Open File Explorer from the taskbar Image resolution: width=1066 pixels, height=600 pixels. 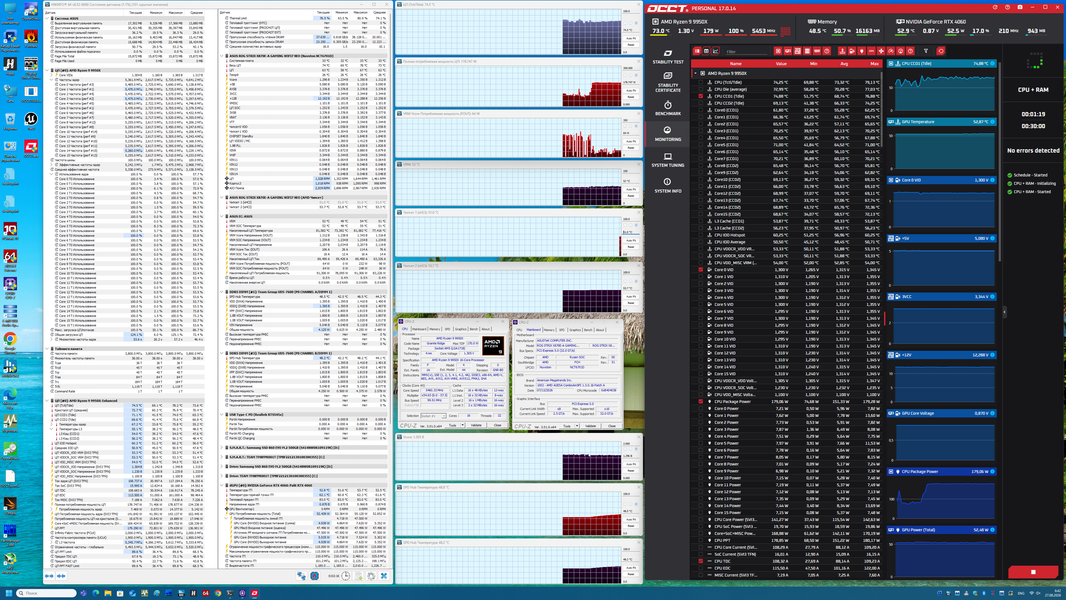pos(107,593)
